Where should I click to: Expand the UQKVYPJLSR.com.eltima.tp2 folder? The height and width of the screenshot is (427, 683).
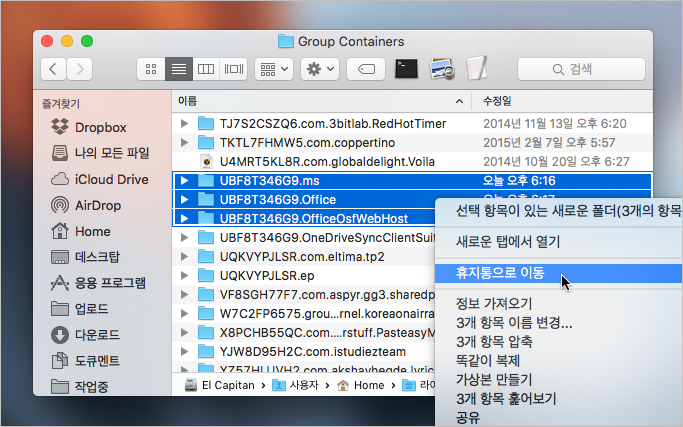point(184,257)
